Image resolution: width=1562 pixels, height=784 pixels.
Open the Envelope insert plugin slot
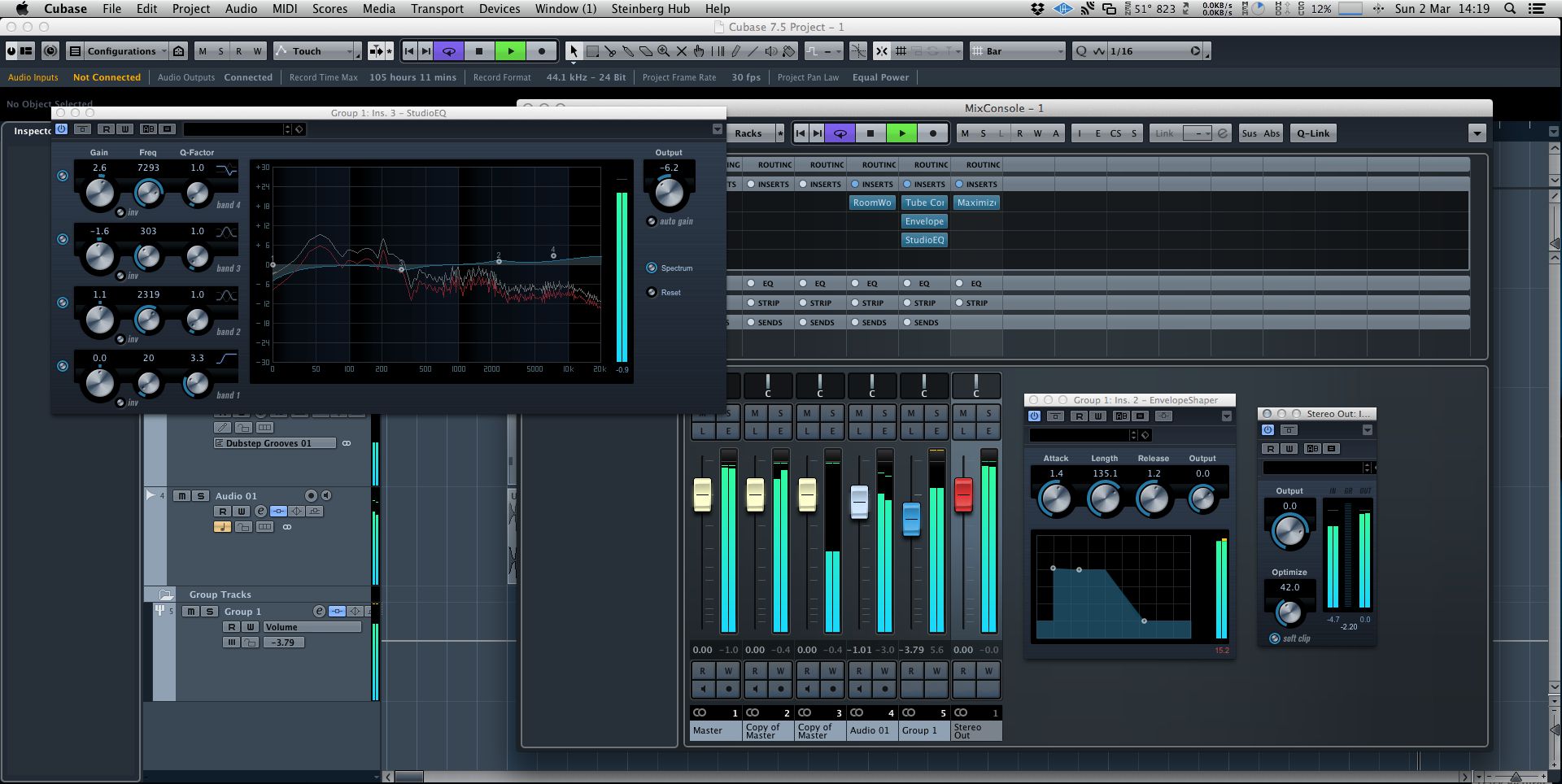(x=924, y=221)
